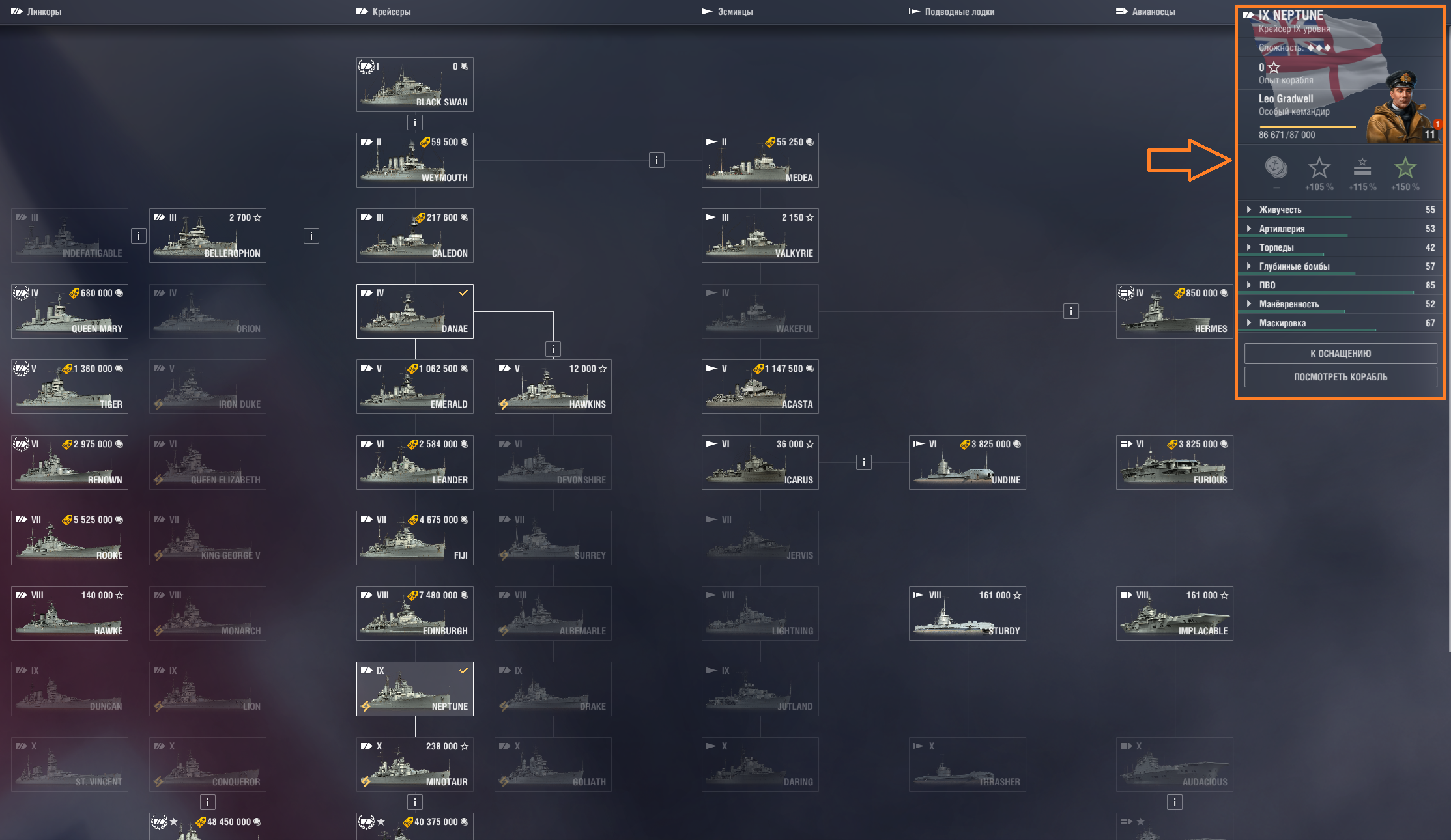Click info icon between Weymouth and Medea
Image resolution: width=1451 pixels, height=840 pixels.
tap(657, 160)
